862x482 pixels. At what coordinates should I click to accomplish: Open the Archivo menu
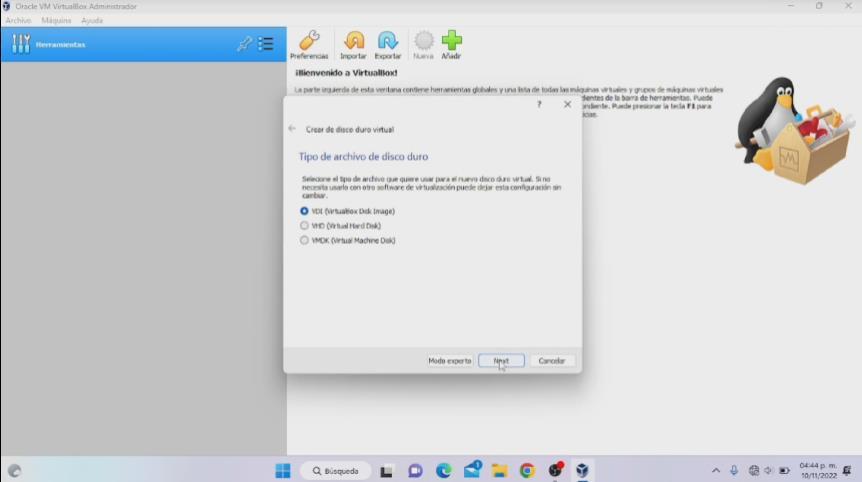(x=18, y=20)
